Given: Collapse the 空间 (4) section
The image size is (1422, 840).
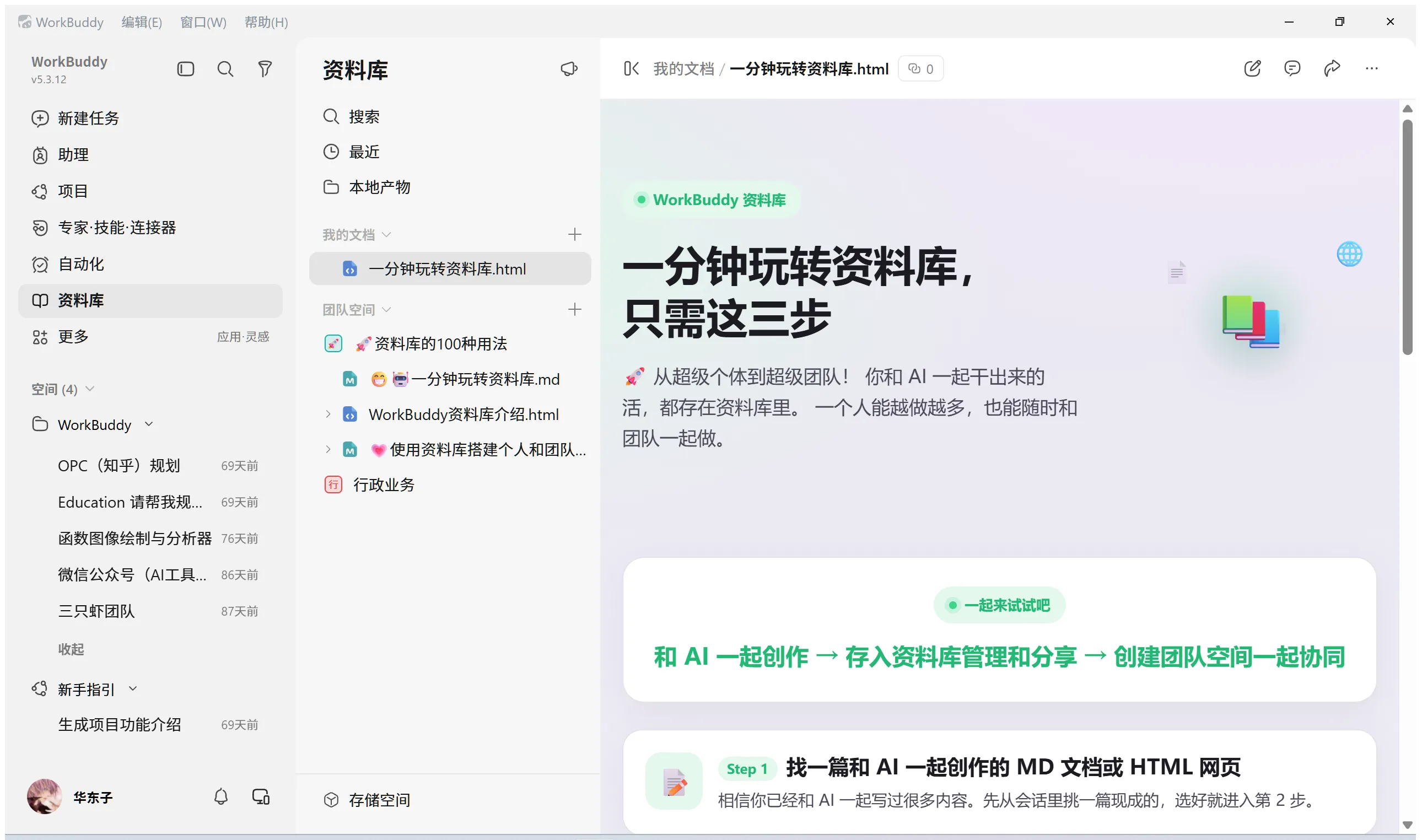Looking at the screenshot, I should [x=90, y=389].
